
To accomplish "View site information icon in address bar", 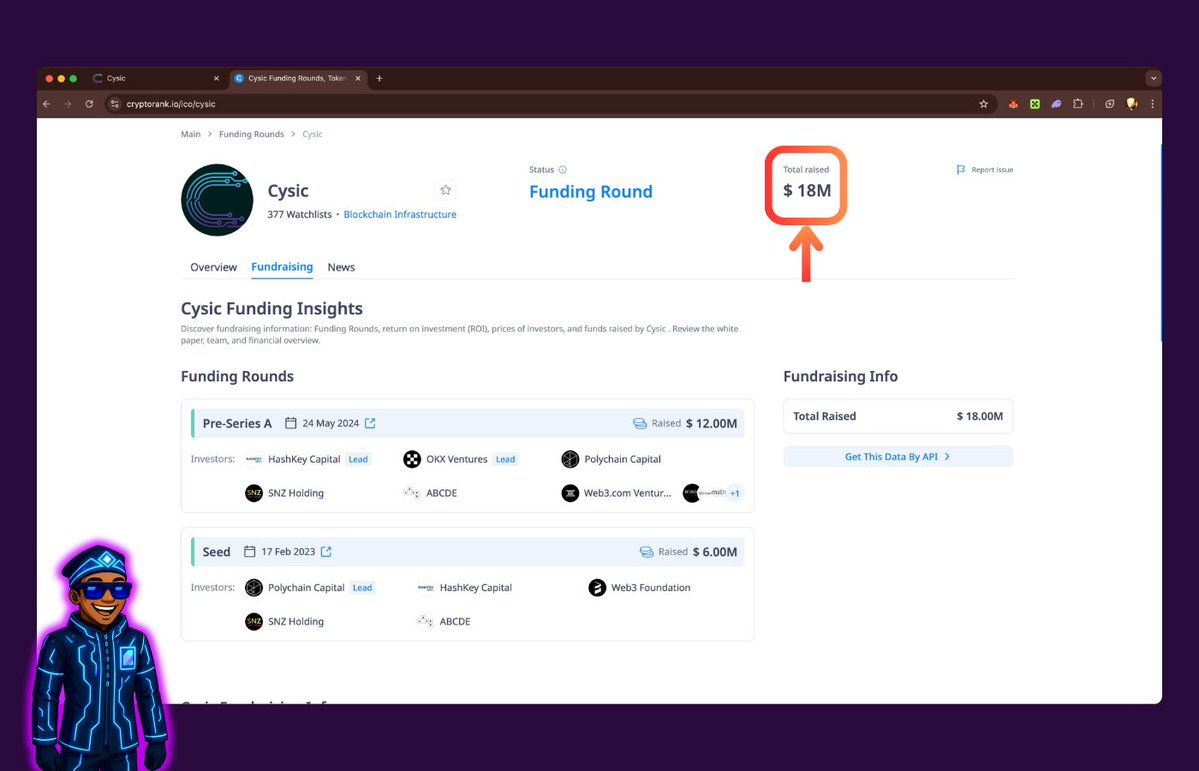I will pyautogui.click(x=115, y=104).
